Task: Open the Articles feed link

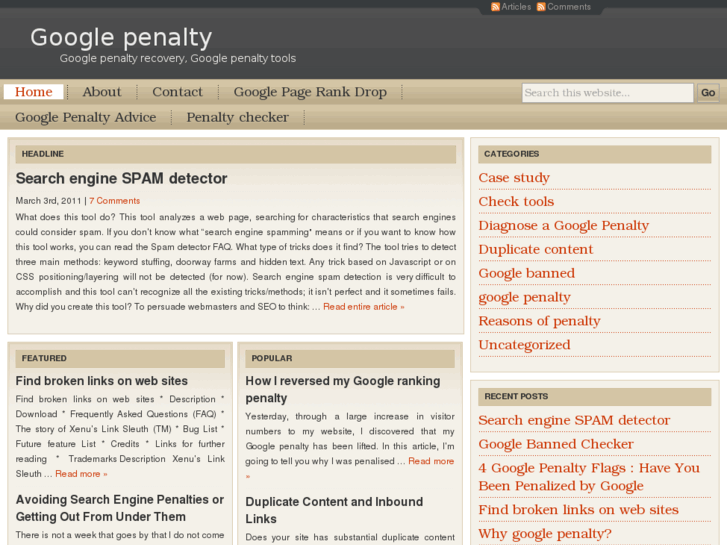Action: (516, 7)
